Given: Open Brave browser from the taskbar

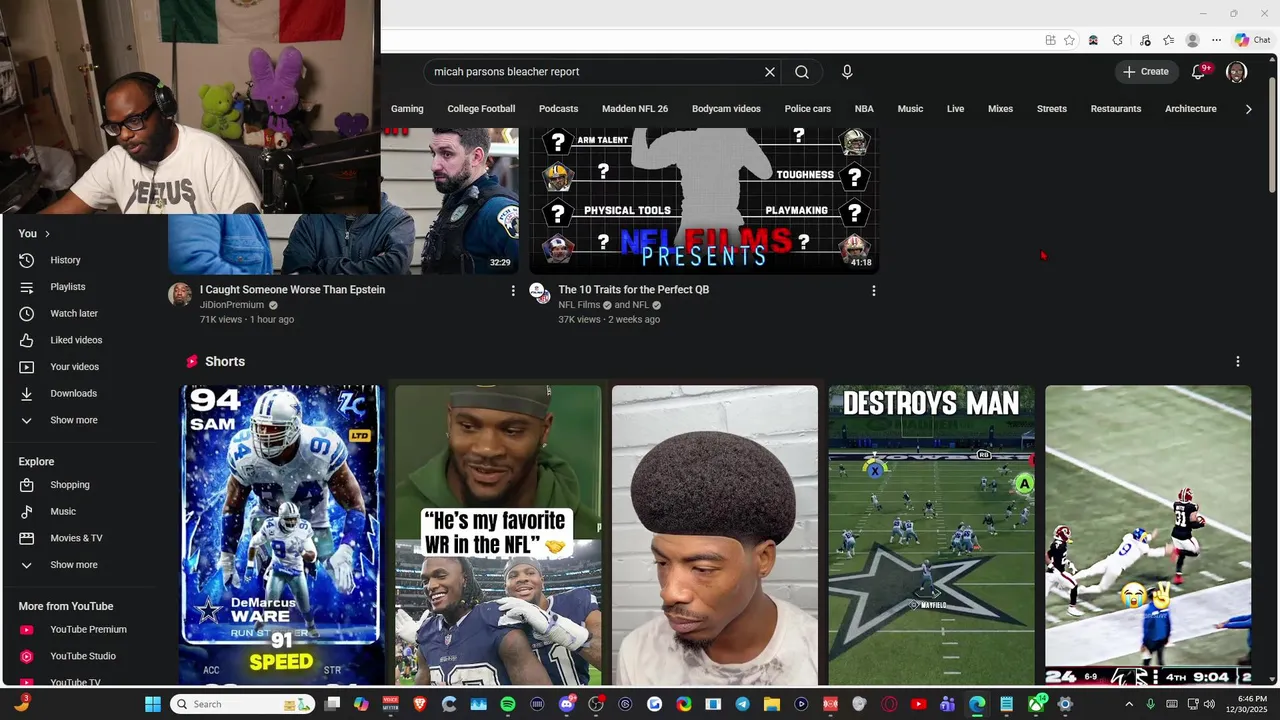Looking at the screenshot, I should pos(419,704).
